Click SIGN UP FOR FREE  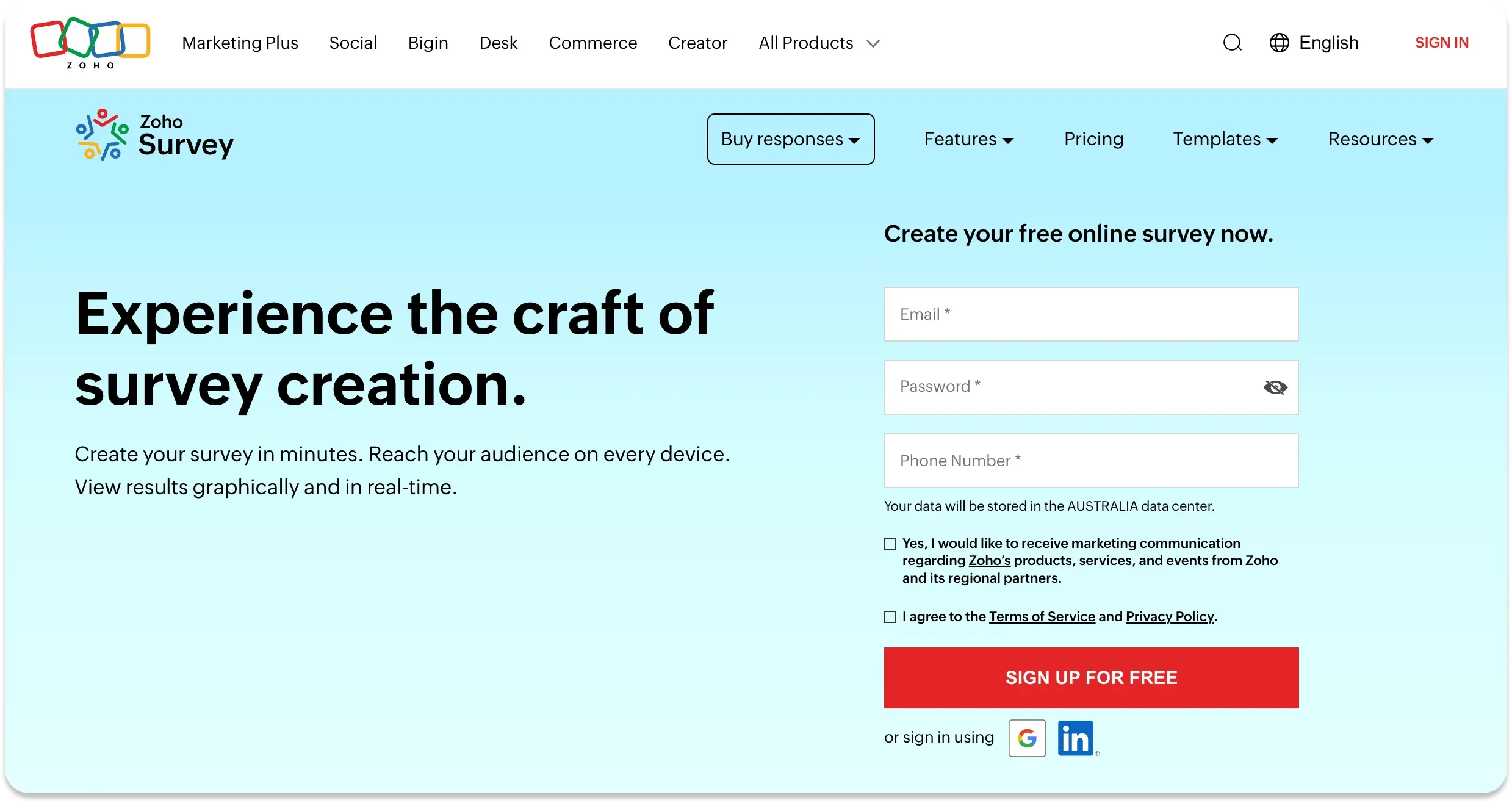pyautogui.click(x=1090, y=677)
